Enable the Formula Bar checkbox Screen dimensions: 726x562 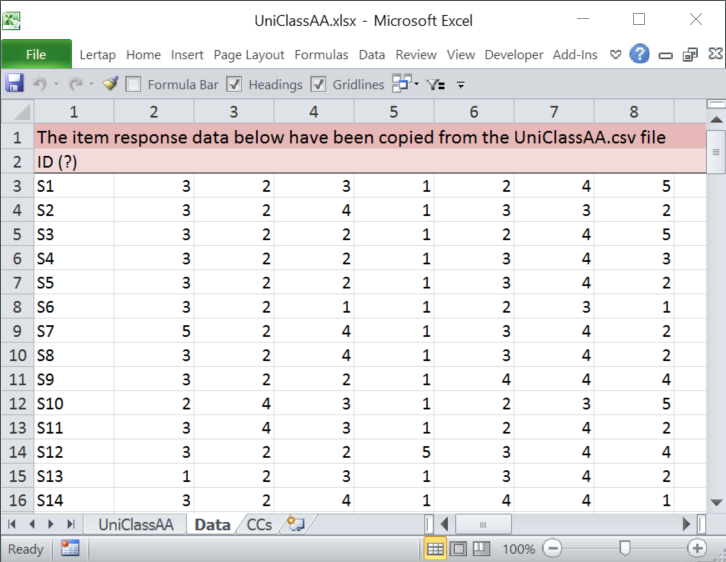pos(134,84)
